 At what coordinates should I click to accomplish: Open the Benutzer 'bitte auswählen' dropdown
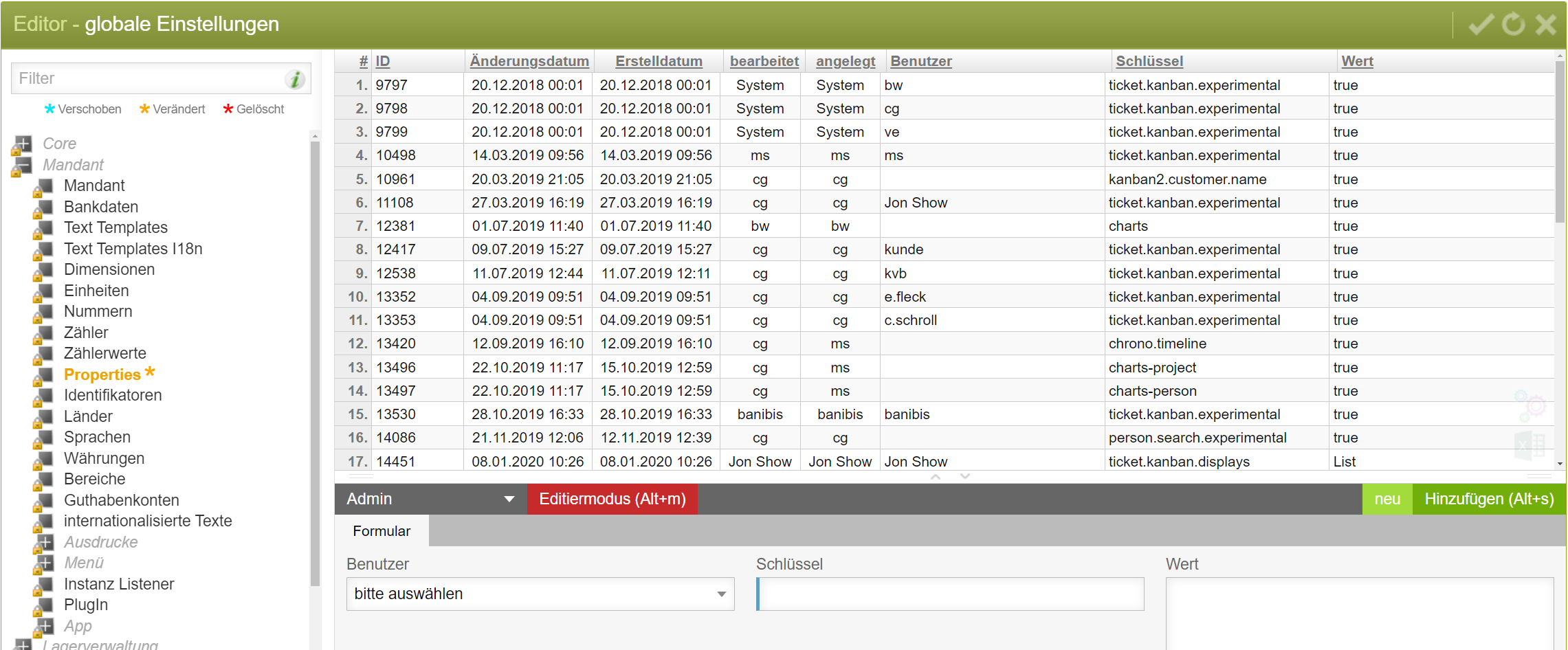click(540, 594)
